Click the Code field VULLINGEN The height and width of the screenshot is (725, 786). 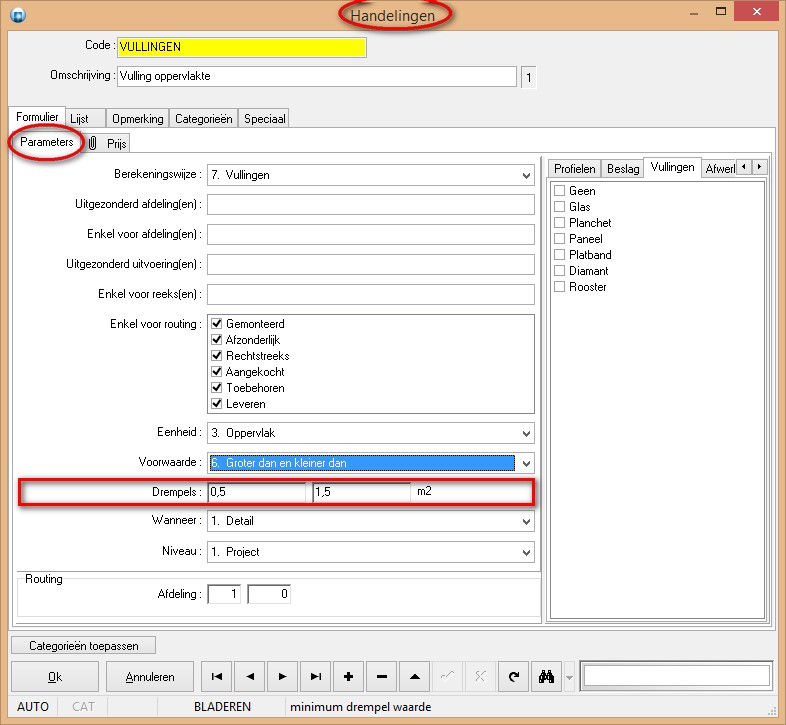pyautogui.click(x=242, y=47)
